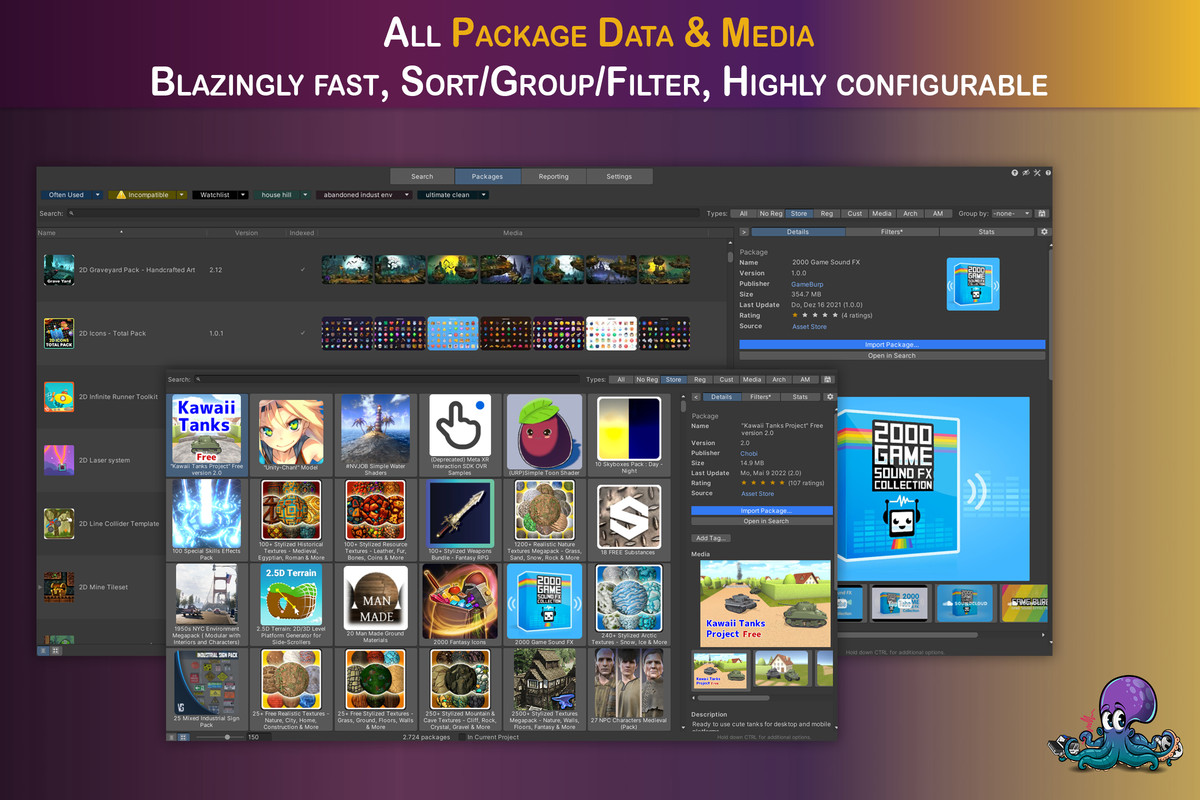Open Stats tab in the back window
This screenshot has height=800, width=1200.
click(987, 231)
